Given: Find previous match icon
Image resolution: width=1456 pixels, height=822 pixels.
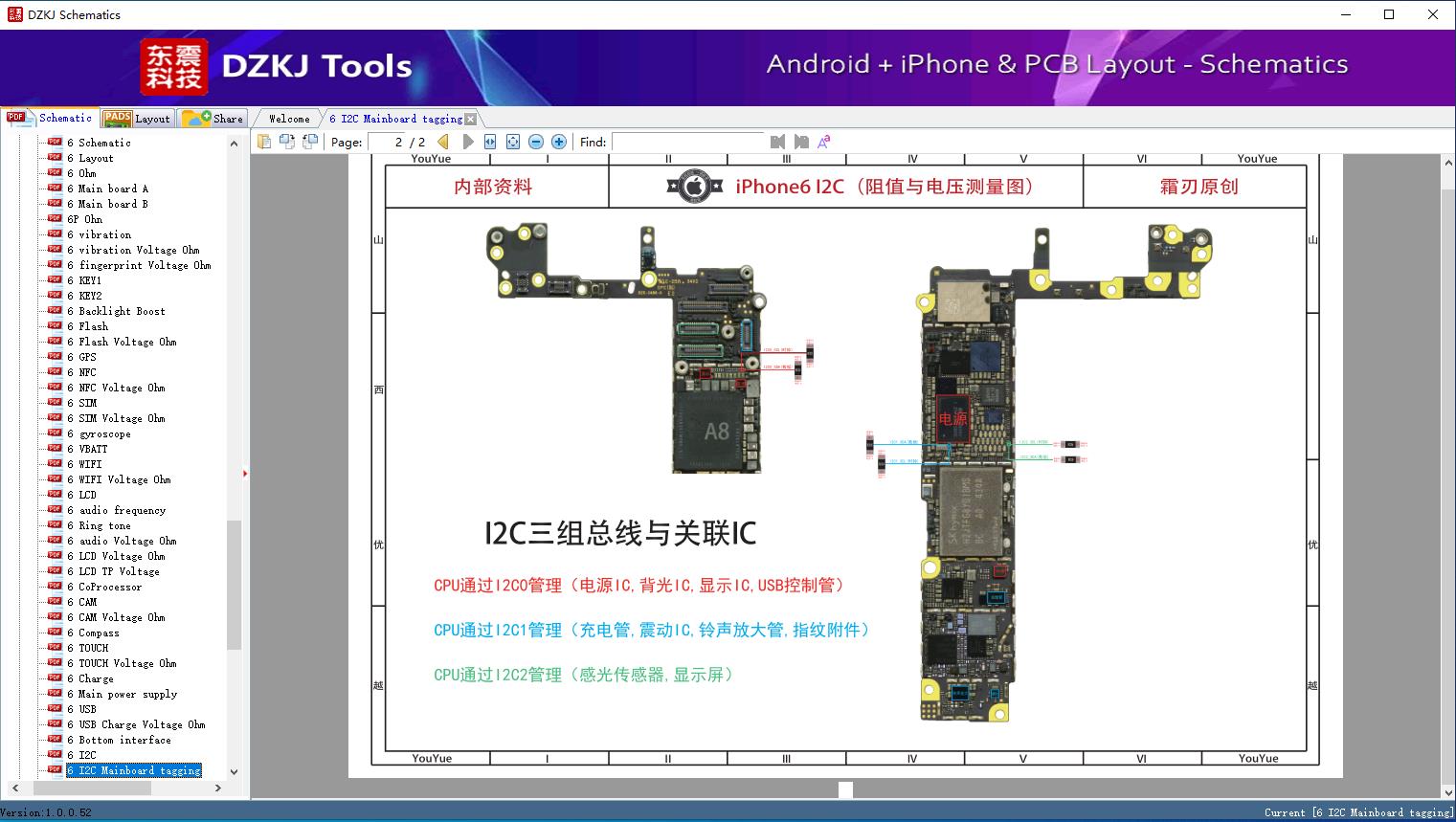Looking at the screenshot, I should (x=778, y=142).
